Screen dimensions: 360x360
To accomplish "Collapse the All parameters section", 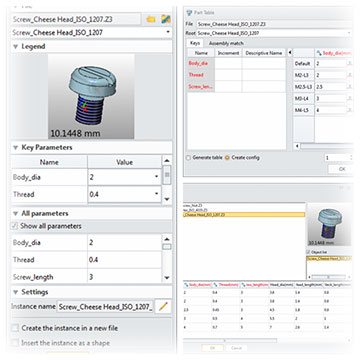I will click(15, 213).
